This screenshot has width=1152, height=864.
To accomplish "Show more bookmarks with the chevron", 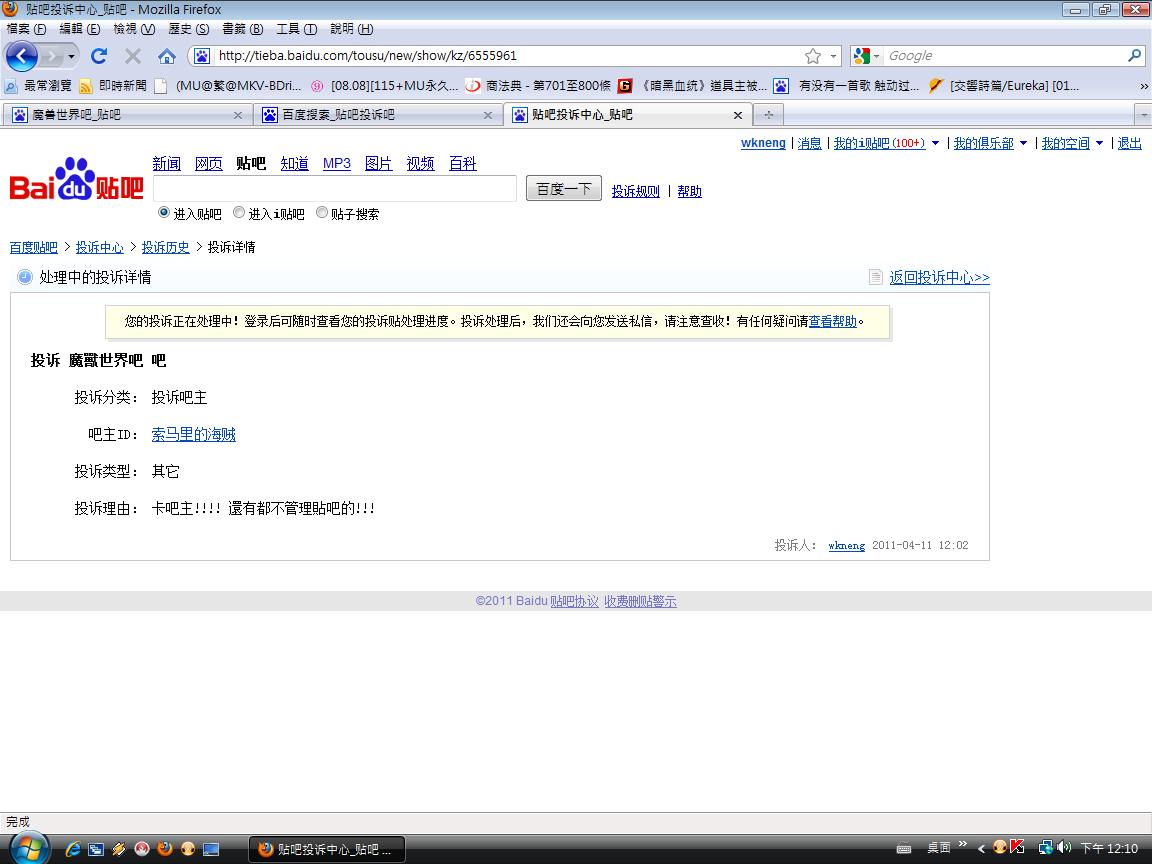I will click(1143, 87).
